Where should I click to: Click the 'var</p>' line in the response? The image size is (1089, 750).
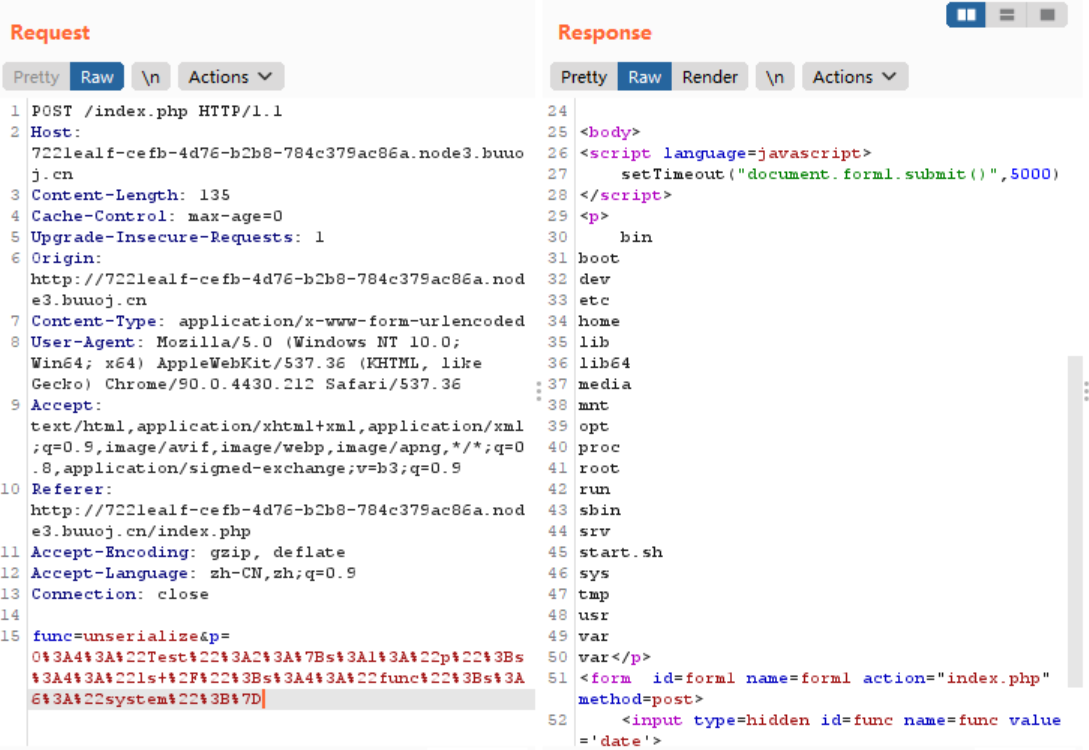coord(615,658)
